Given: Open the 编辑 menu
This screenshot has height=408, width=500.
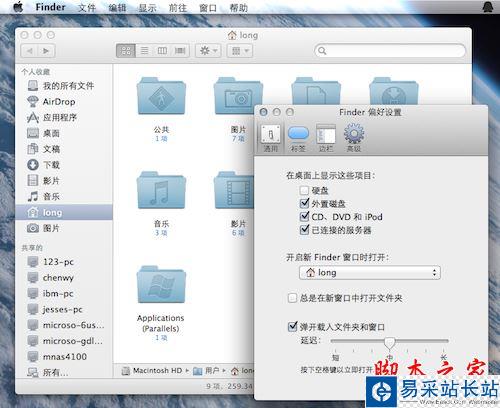Looking at the screenshot, I should (x=117, y=7).
